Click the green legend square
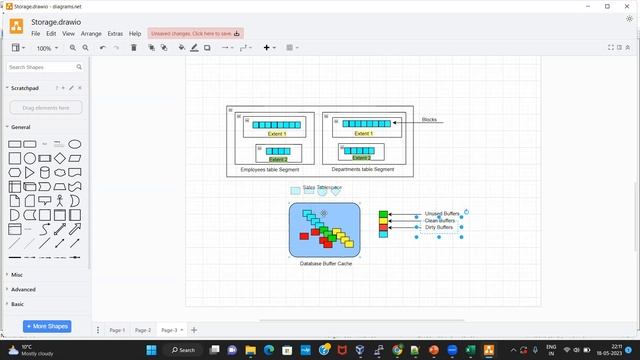Viewport: 640px width, 360px height. tap(383, 214)
